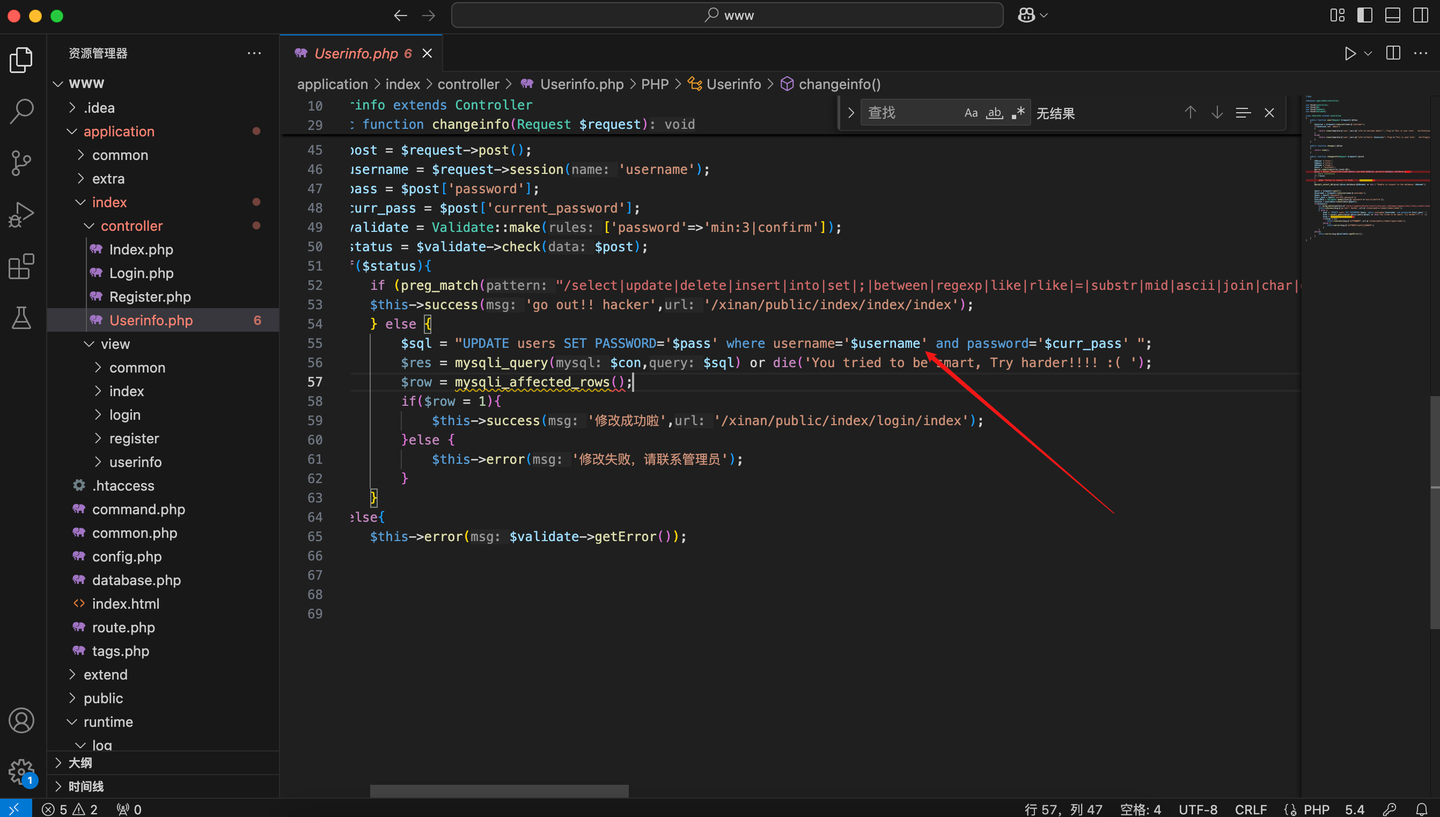Click the Run code play button
Viewport: 1440px width, 817px height.
tap(1350, 53)
